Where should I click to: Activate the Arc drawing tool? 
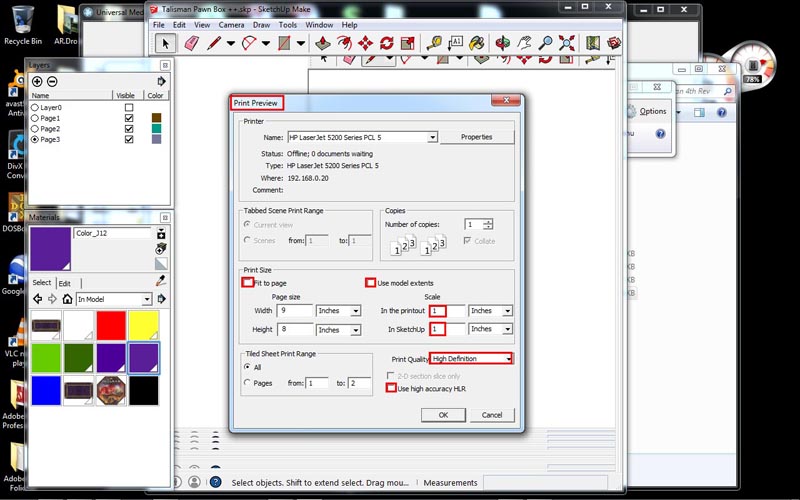248,43
